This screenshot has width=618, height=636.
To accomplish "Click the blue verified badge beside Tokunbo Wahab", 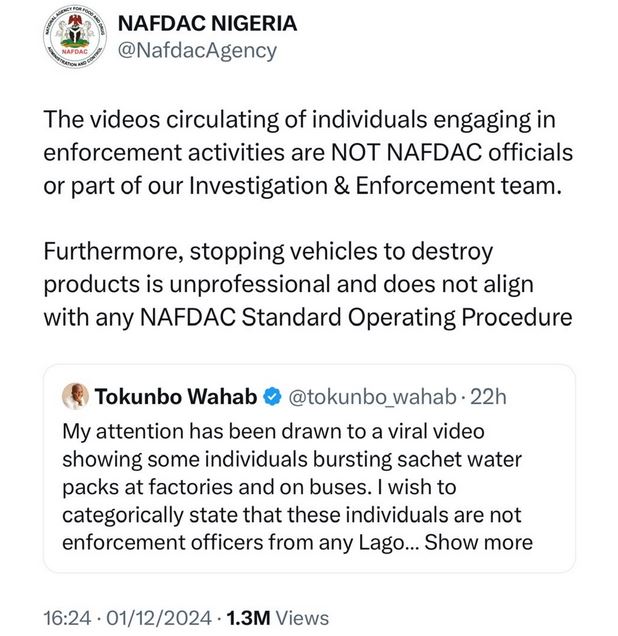I will [x=273, y=397].
